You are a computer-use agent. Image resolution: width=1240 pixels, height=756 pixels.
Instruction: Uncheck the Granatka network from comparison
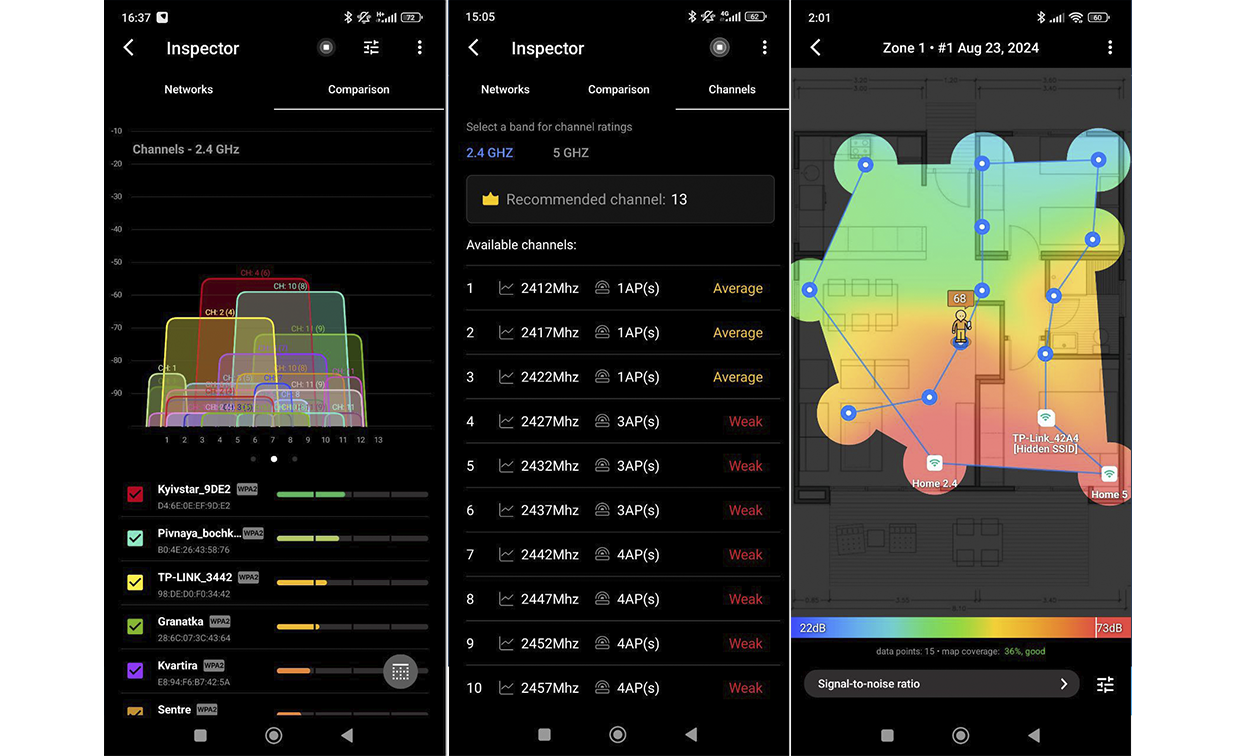coord(135,625)
